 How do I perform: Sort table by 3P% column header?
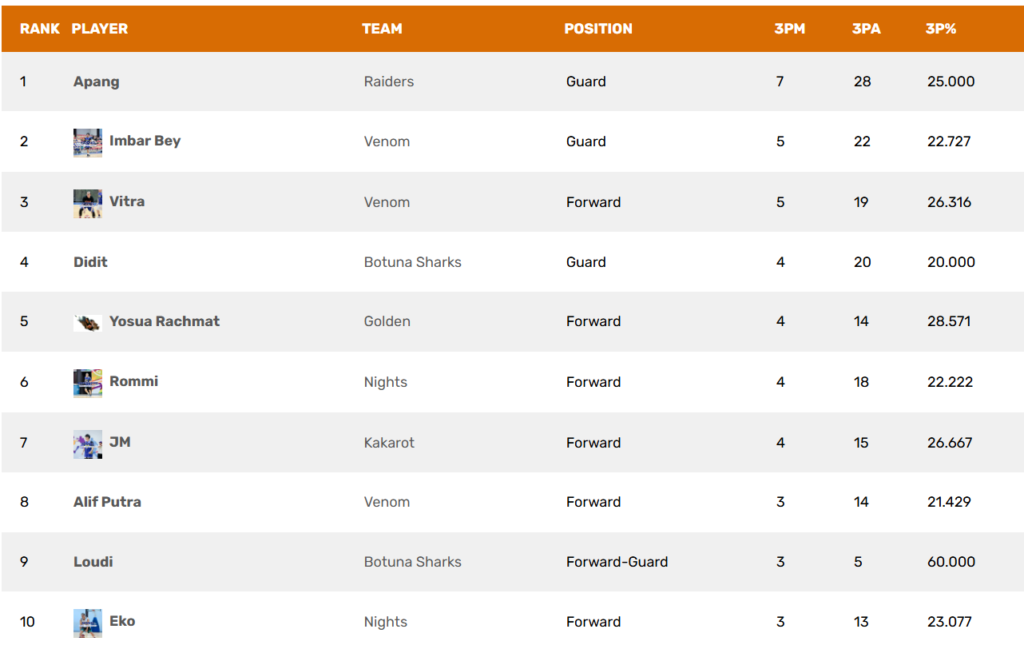point(940,29)
